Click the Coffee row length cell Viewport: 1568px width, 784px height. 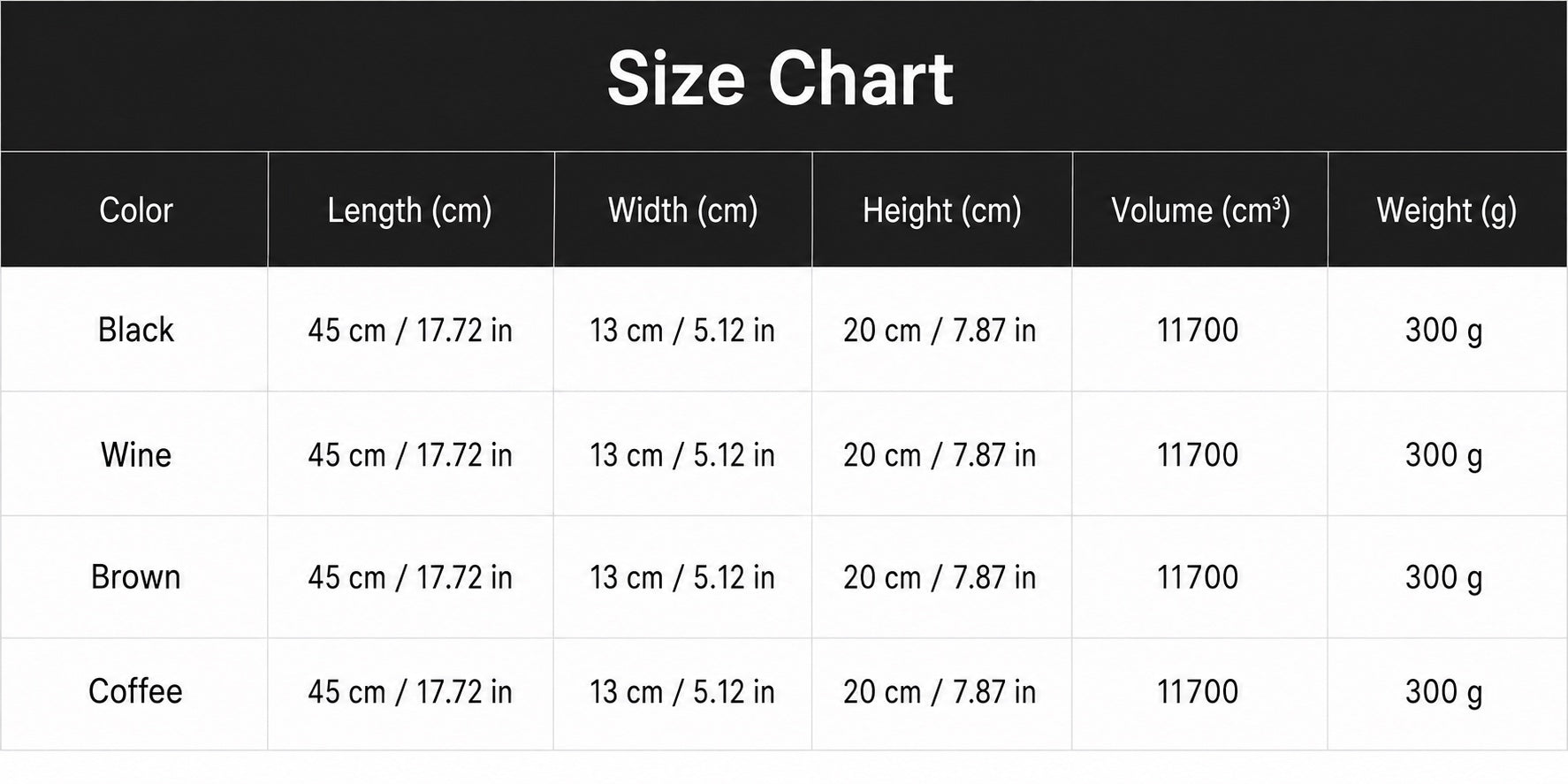410,690
